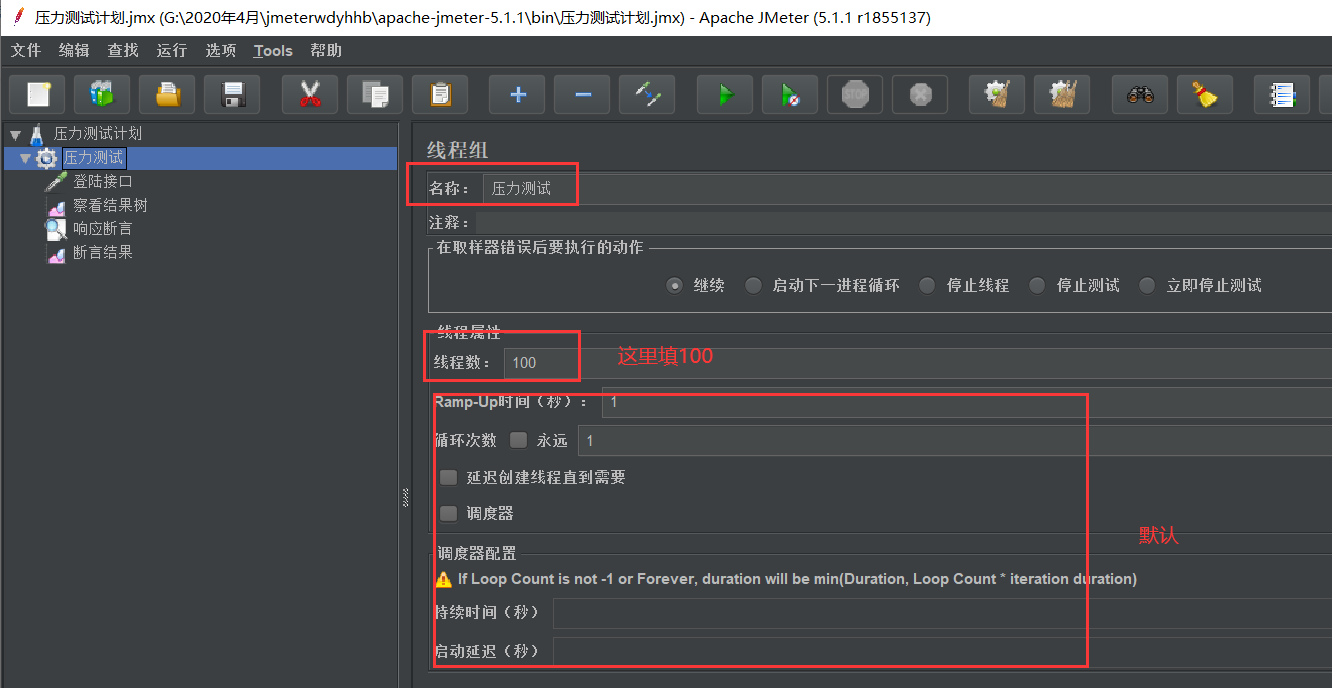Cut selection using the scissors icon

(x=310, y=95)
